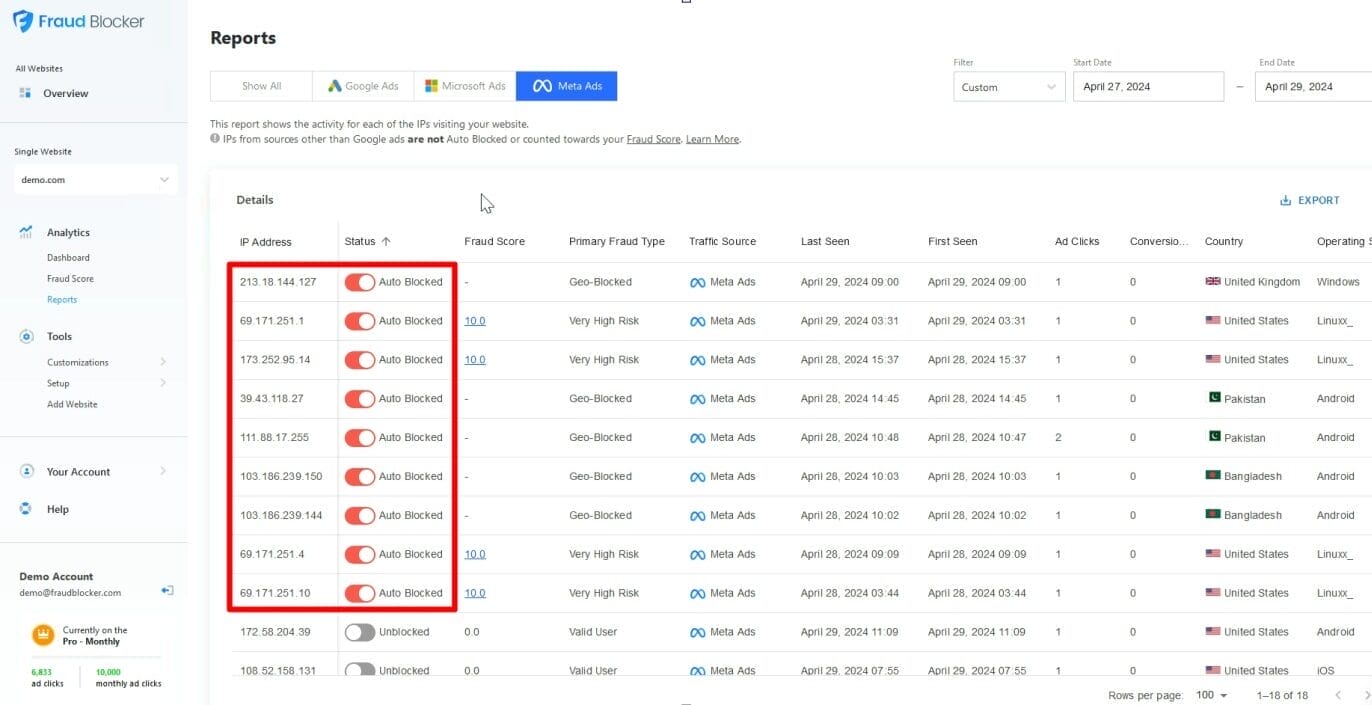The height and width of the screenshot is (705, 1372).
Task: Sort by the Country column header
Action: pyautogui.click(x=1224, y=241)
